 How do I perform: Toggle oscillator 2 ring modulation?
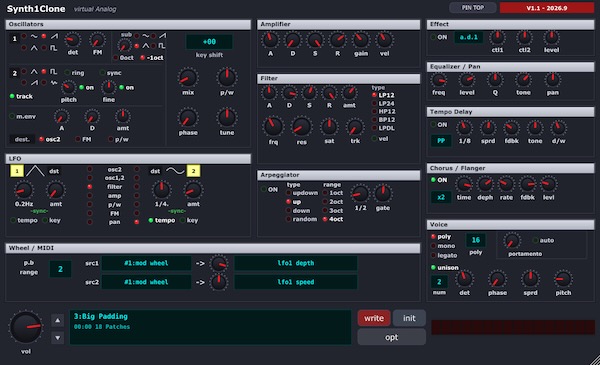pos(67,73)
